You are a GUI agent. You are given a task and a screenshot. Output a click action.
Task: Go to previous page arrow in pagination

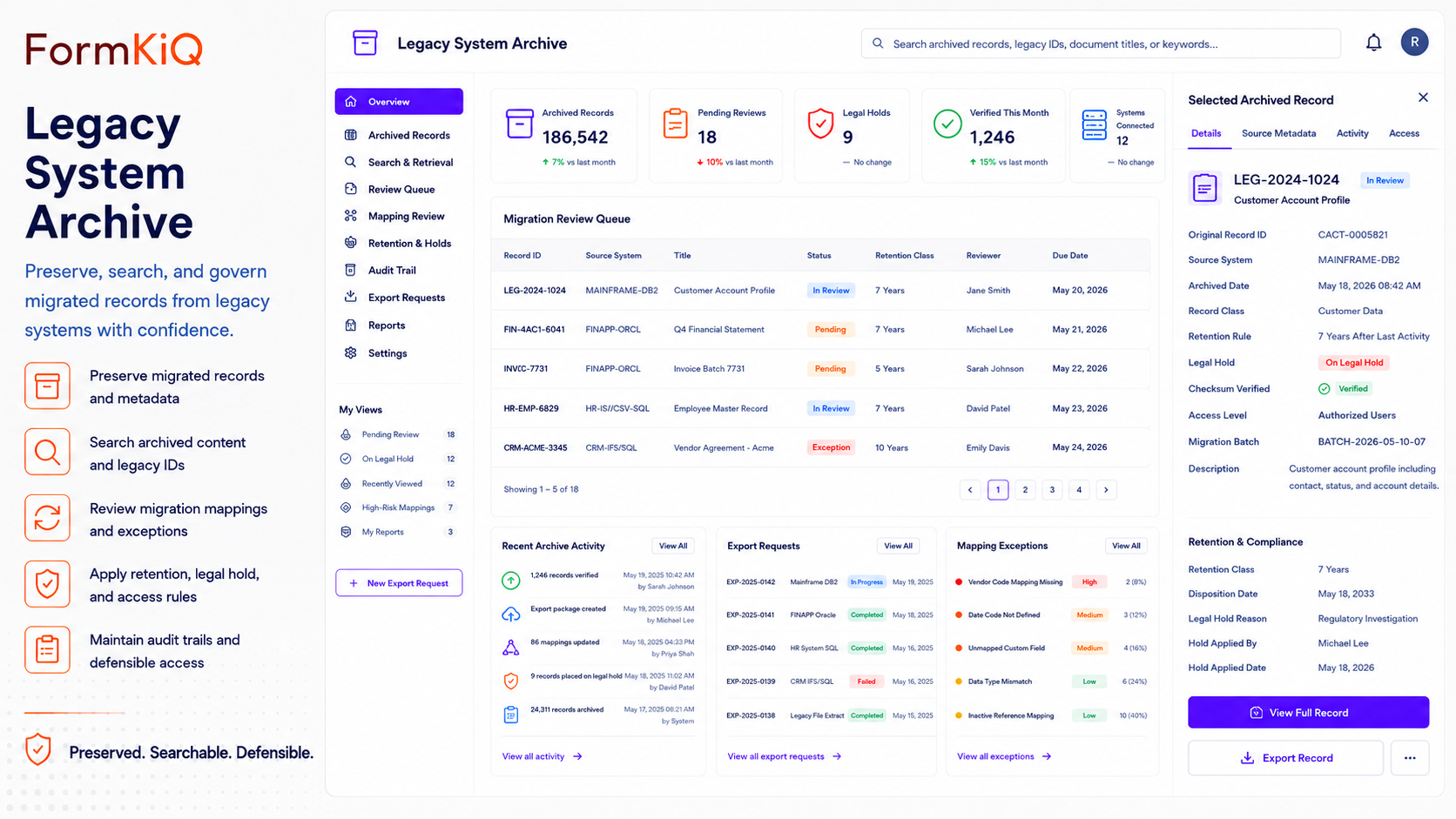(x=970, y=490)
